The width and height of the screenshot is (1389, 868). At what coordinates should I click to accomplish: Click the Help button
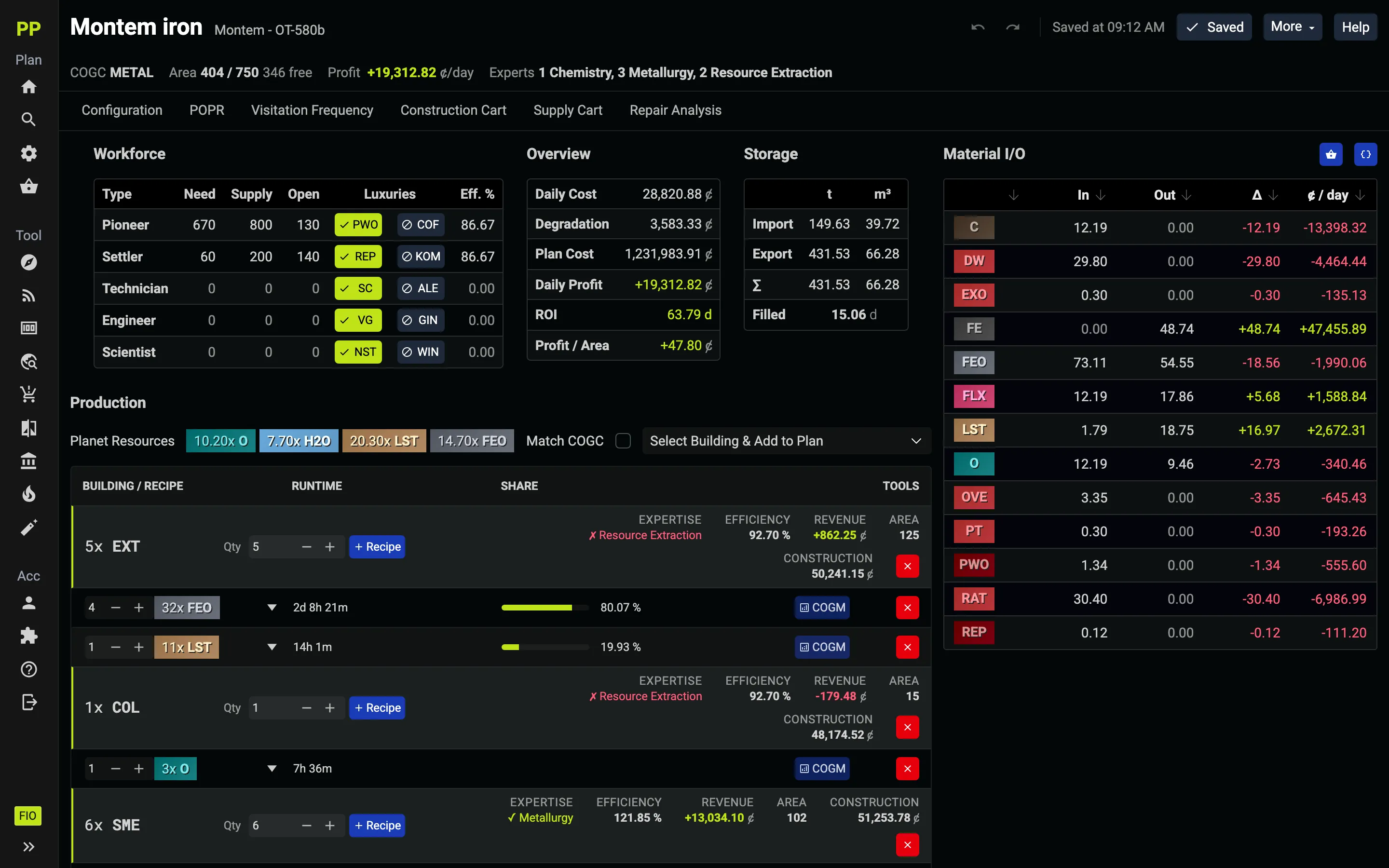pyautogui.click(x=1355, y=27)
